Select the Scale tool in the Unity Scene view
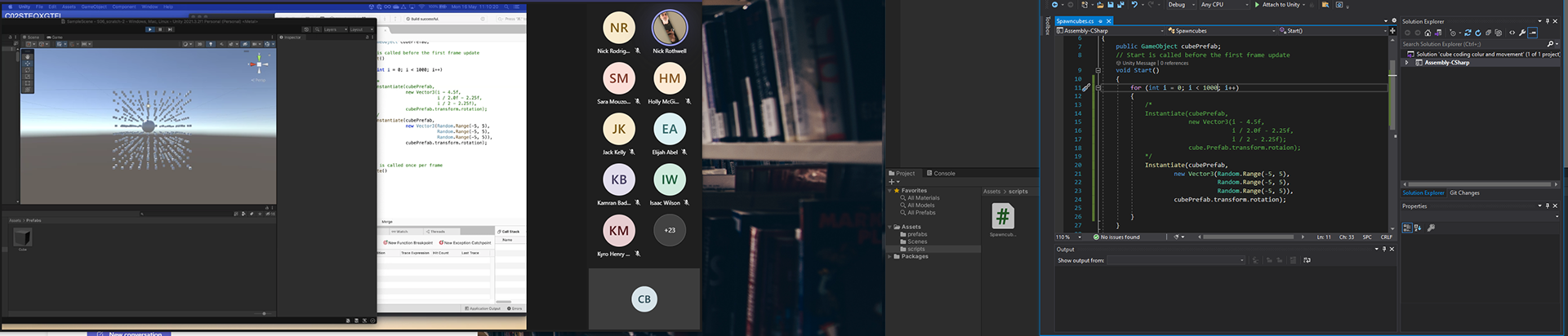 point(28,77)
